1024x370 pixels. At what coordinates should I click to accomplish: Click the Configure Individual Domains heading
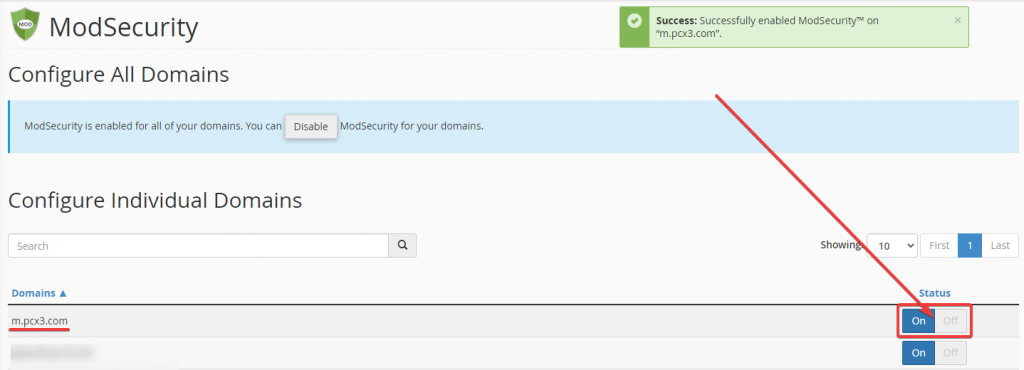155,200
